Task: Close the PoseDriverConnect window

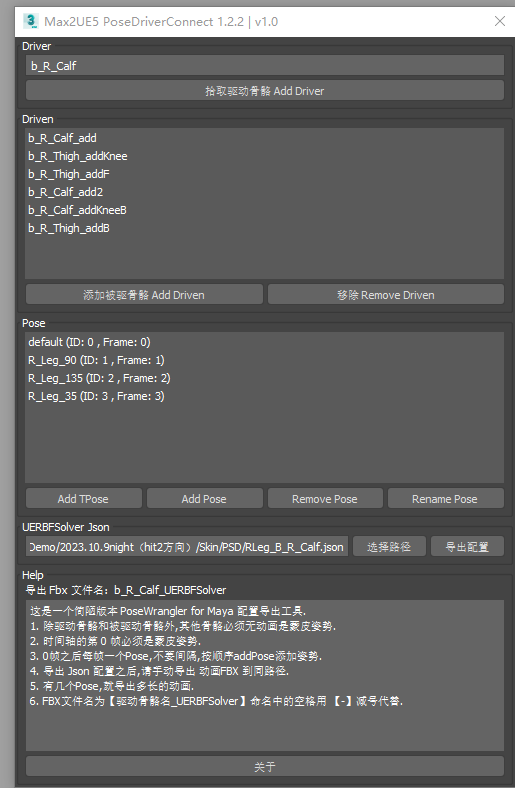Action: pyautogui.click(x=499, y=21)
